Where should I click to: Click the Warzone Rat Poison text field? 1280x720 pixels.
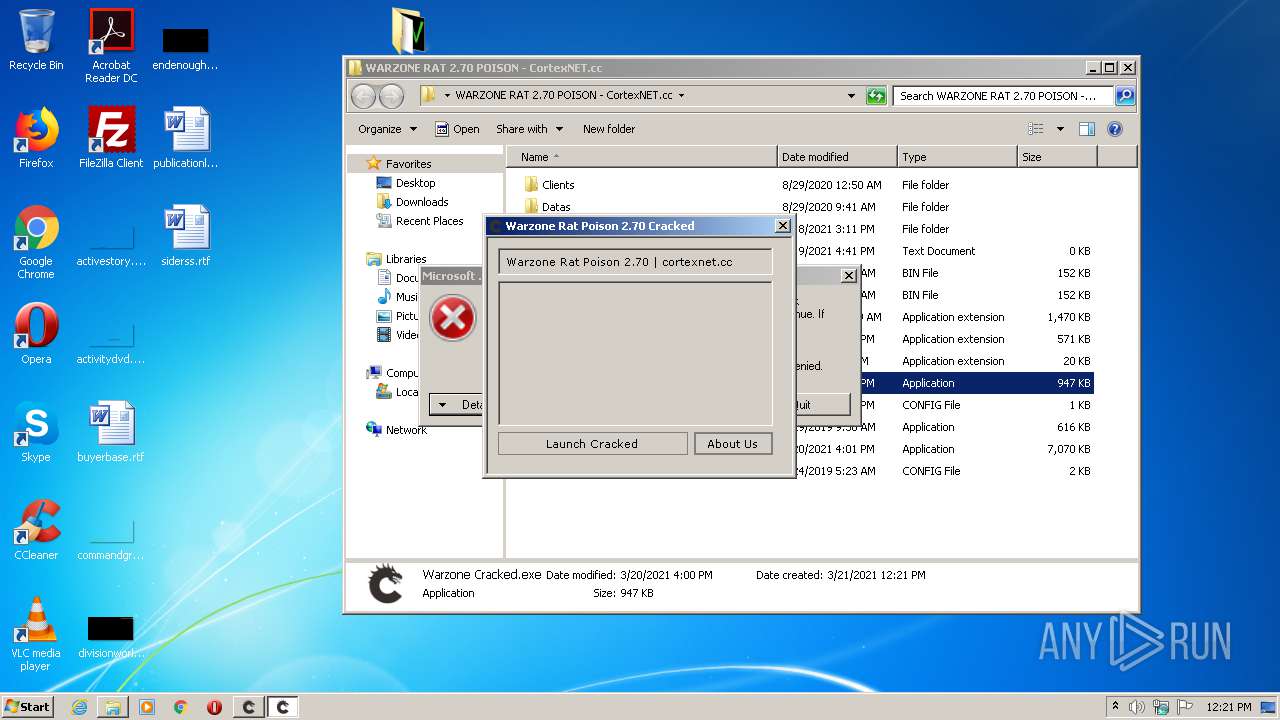635,262
